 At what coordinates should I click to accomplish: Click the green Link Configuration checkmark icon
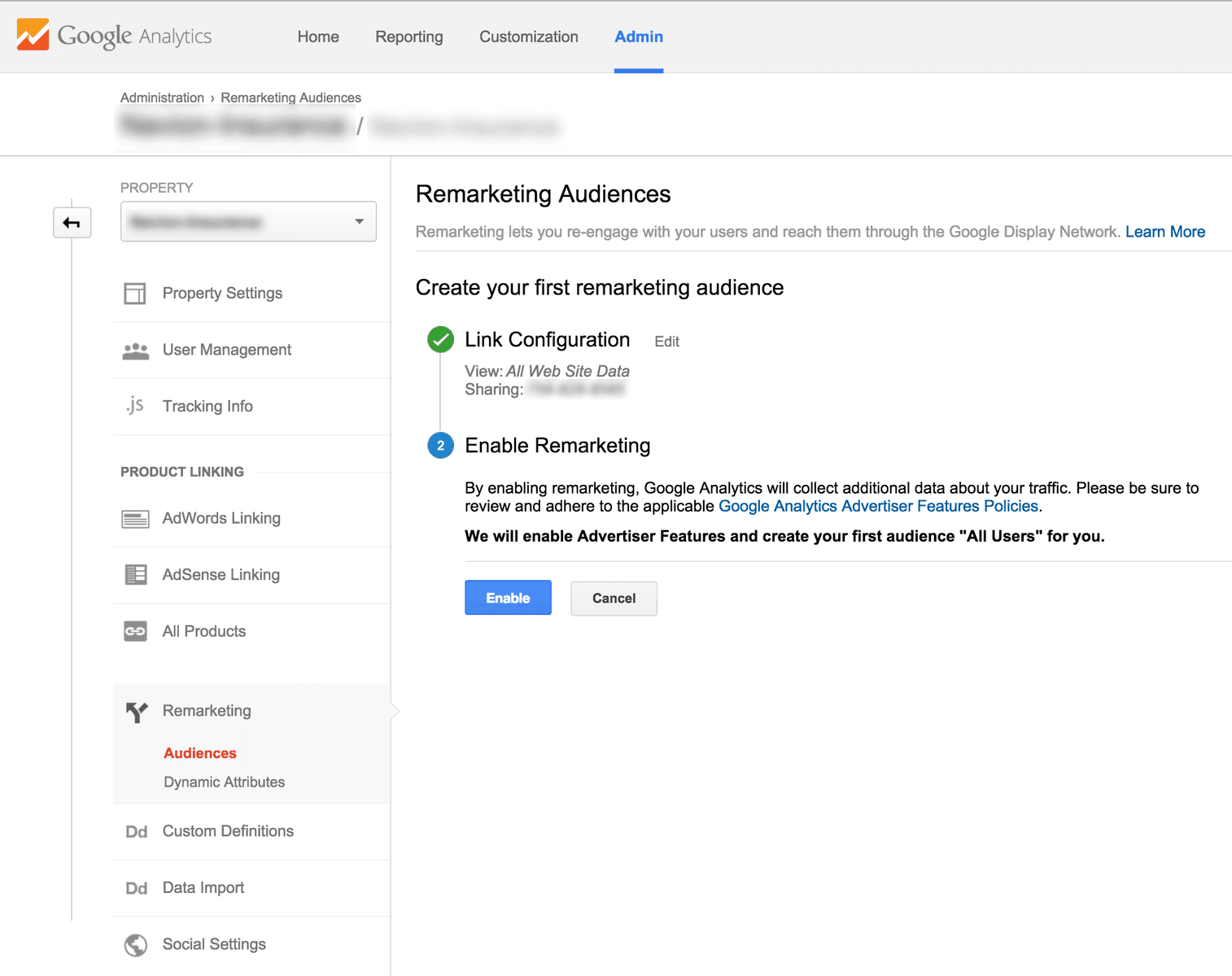440,340
